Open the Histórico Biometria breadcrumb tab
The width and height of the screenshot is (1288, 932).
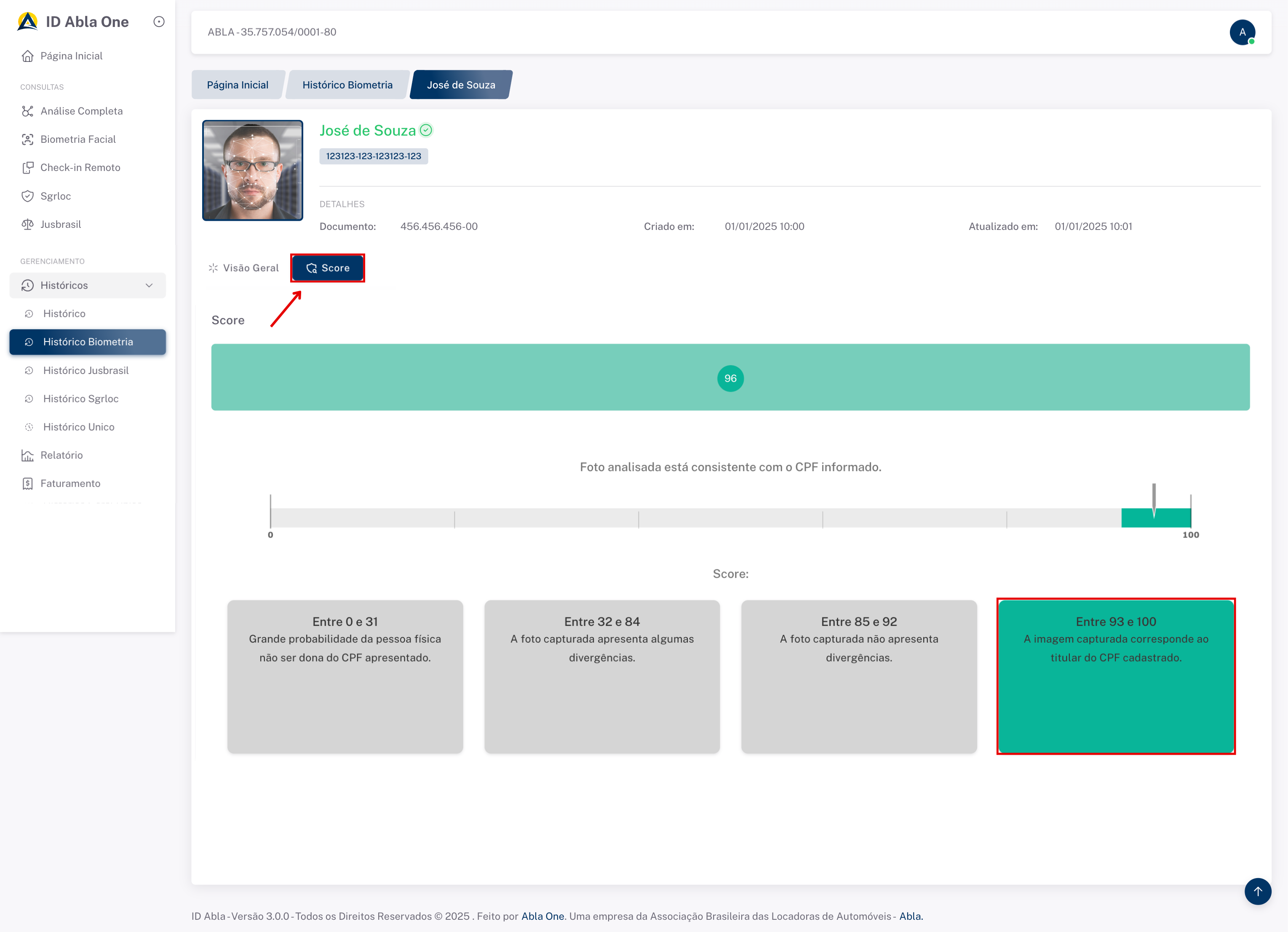click(x=347, y=85)
